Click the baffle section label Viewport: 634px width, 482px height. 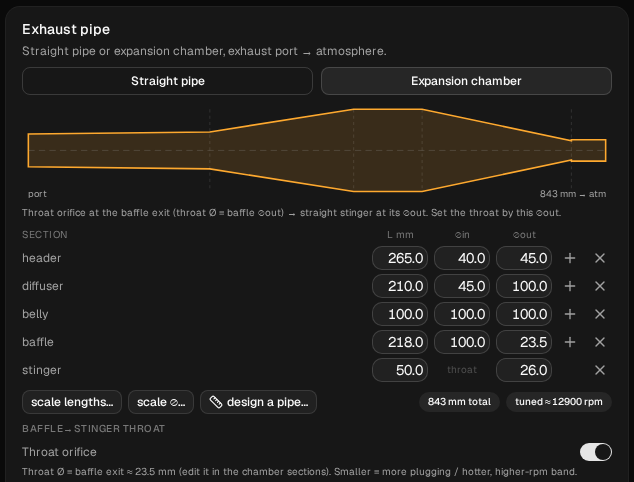coord(38,342)
